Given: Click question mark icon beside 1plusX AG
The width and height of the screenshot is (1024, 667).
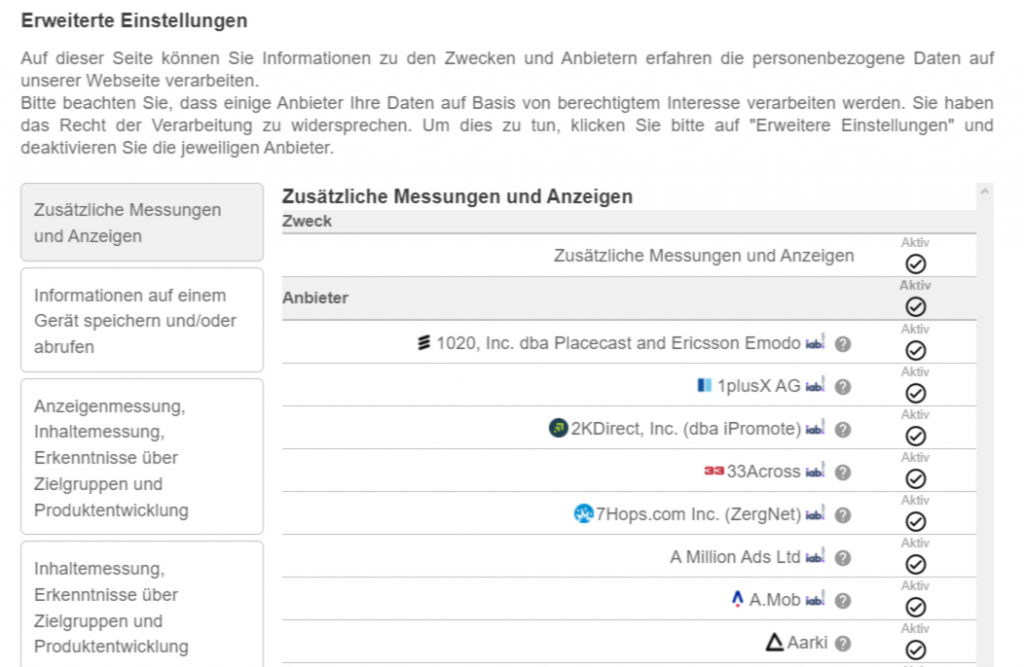Looking at the screenshot, I should pos(843,387).
